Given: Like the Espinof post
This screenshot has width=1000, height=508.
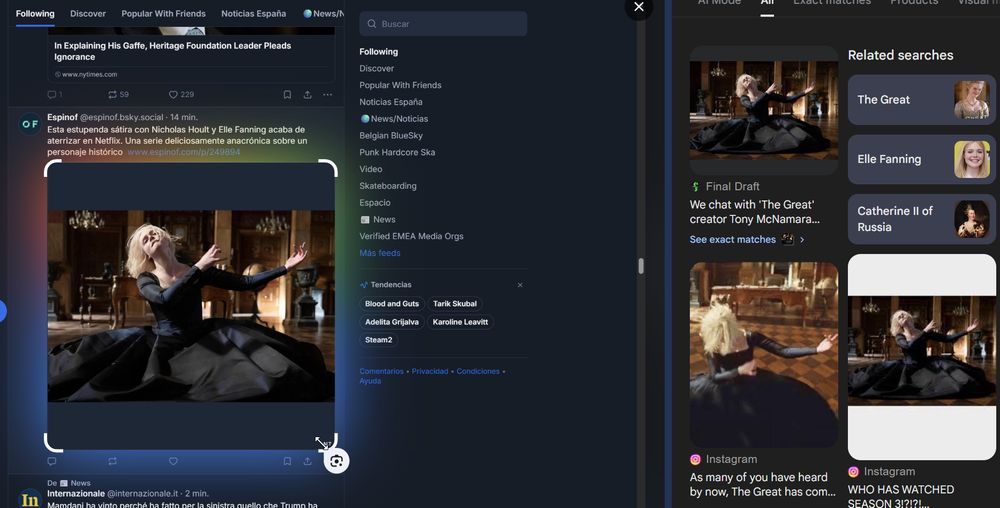Looking at the screenshot, I should tap(173, 461).
